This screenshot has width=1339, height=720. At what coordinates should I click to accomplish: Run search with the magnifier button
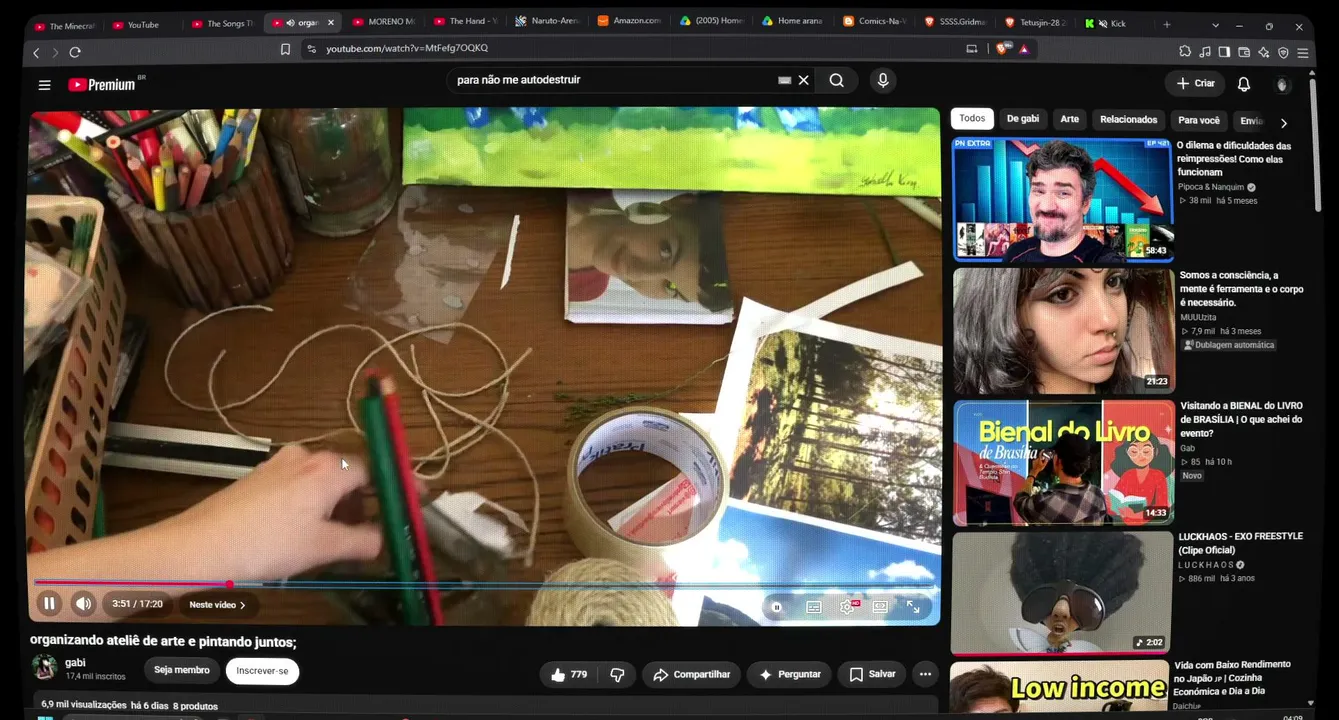pos(837,81)
